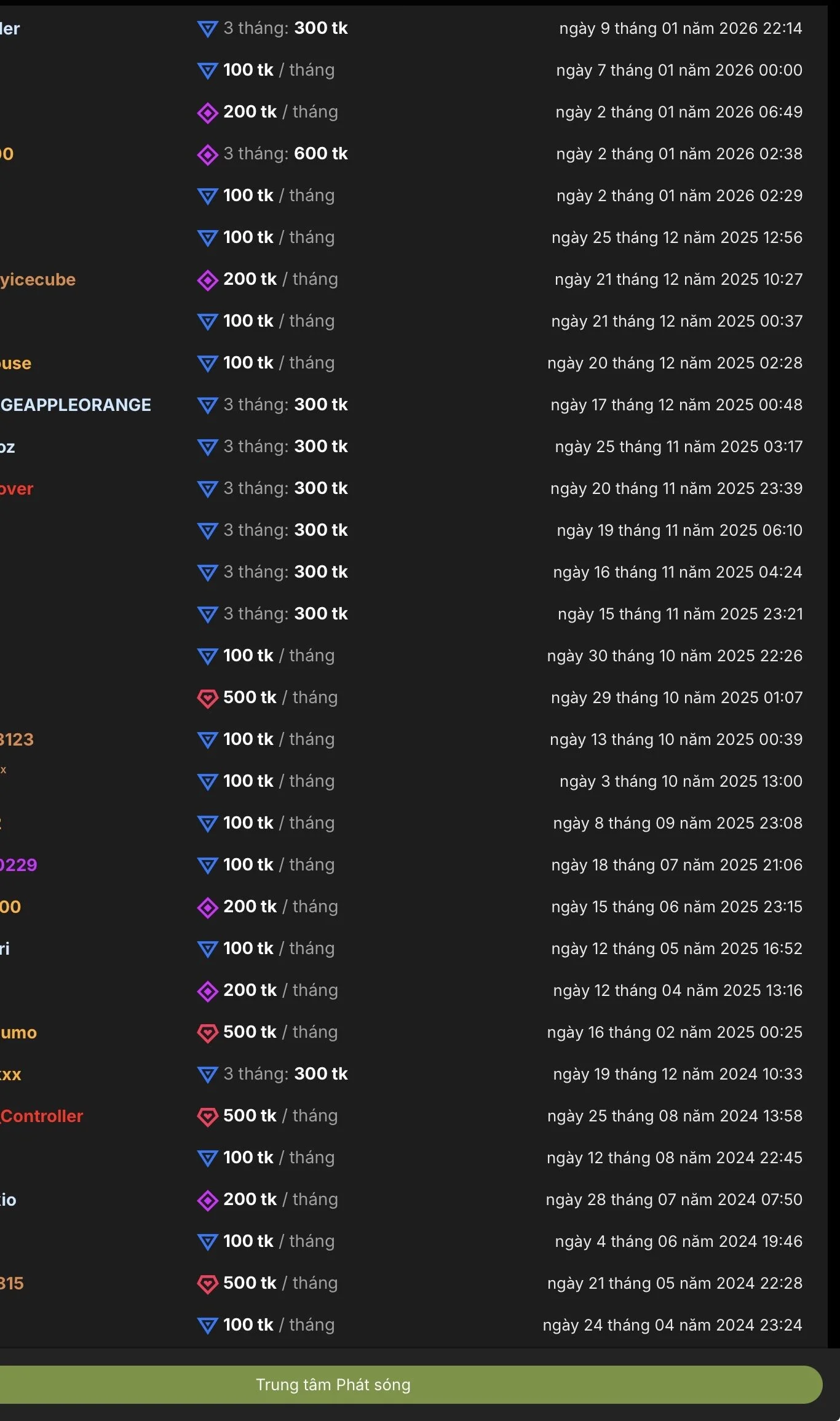Click the pink diamond icon beside 600 tk

pyautogui.click(x=208, y=154)
